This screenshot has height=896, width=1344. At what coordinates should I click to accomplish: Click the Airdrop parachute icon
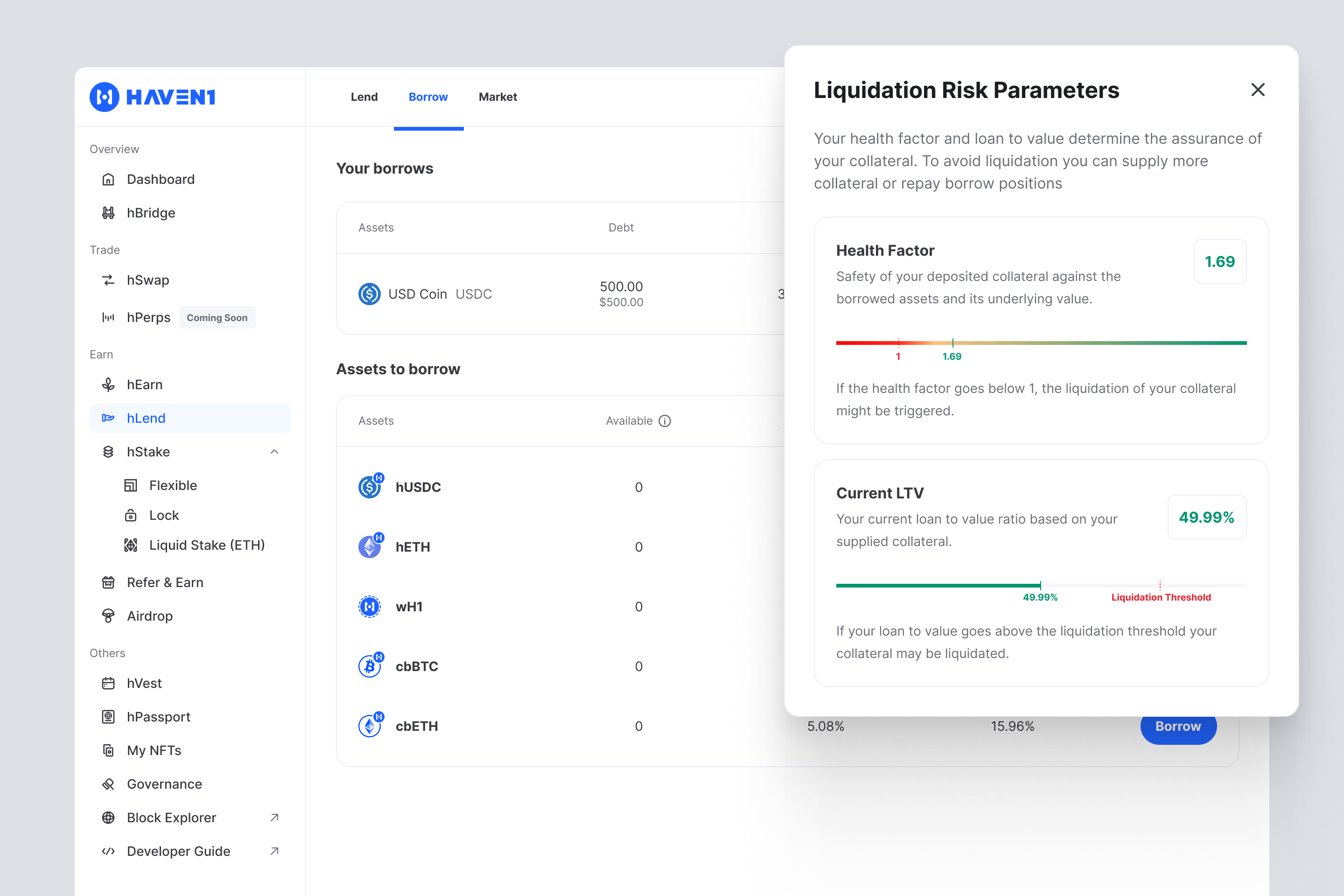(108, 616)
